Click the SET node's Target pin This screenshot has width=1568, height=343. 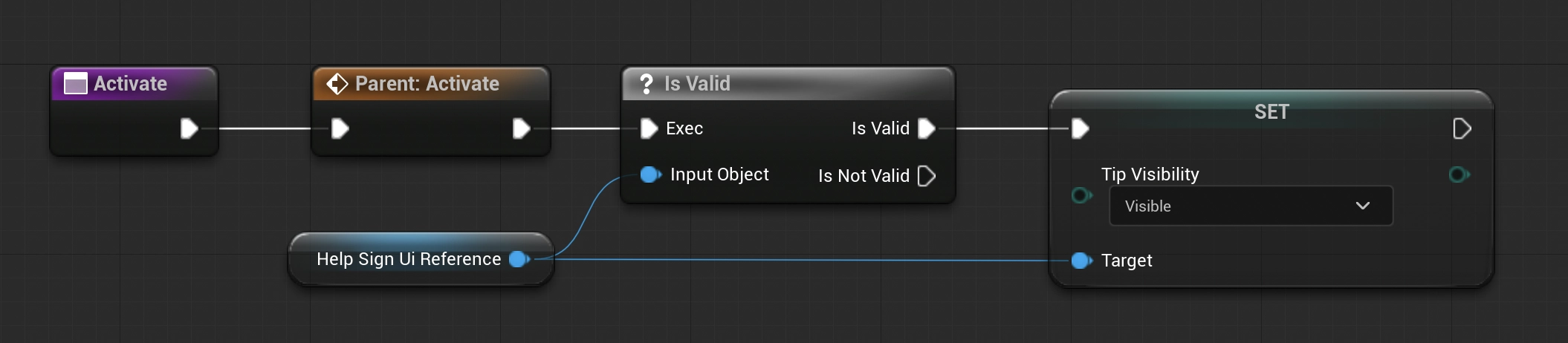(x=1081, y=261)
